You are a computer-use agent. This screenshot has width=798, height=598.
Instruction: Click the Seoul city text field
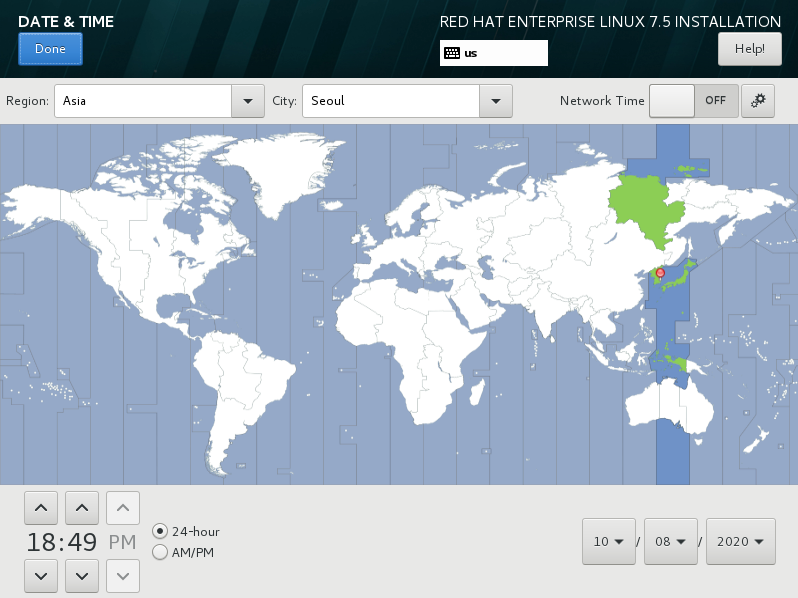pos(391,101)
